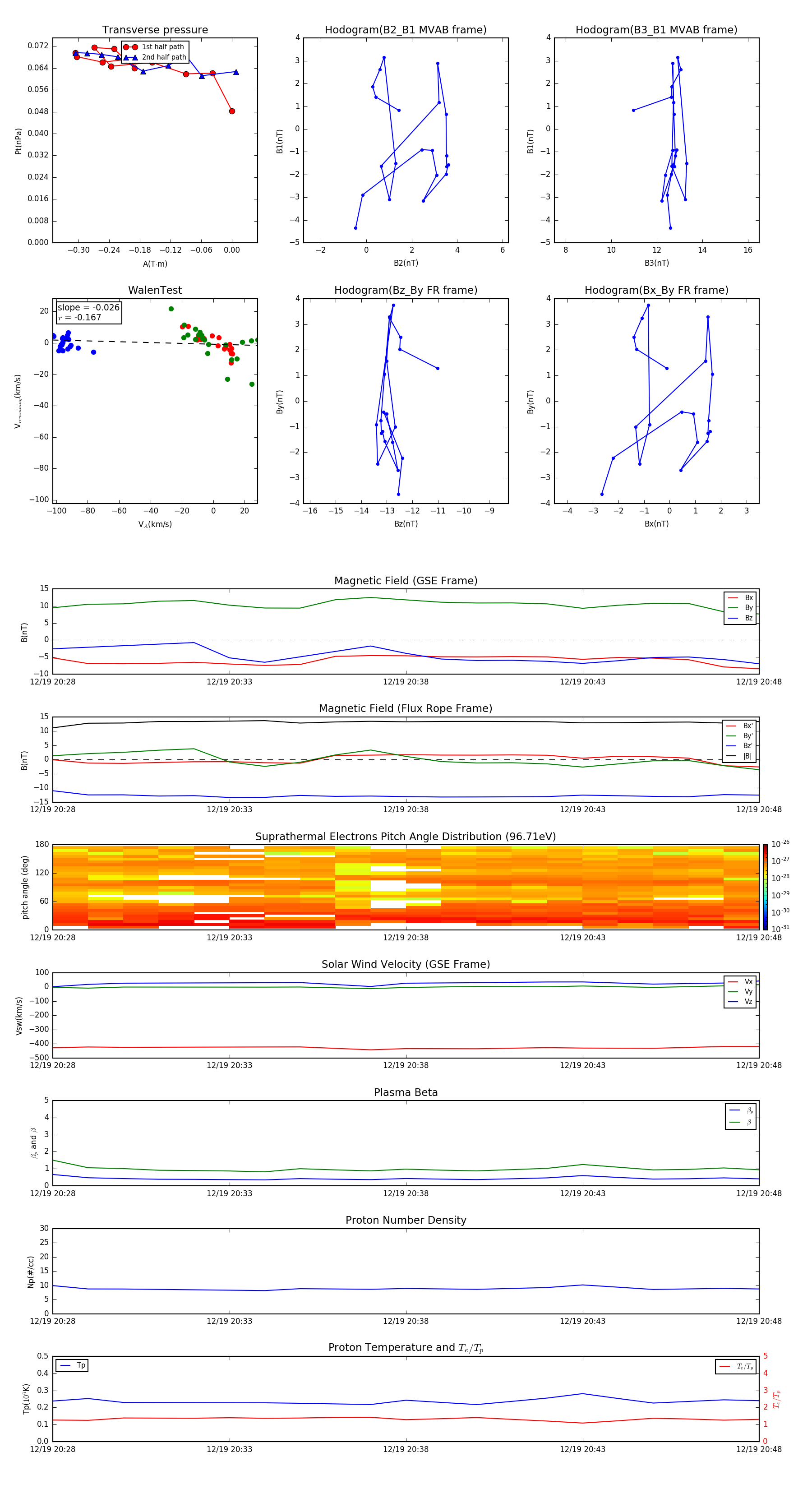Click the red Te/Tp right-axis label
This screenshot has height=1489, width=812.
pos(777,1399)
